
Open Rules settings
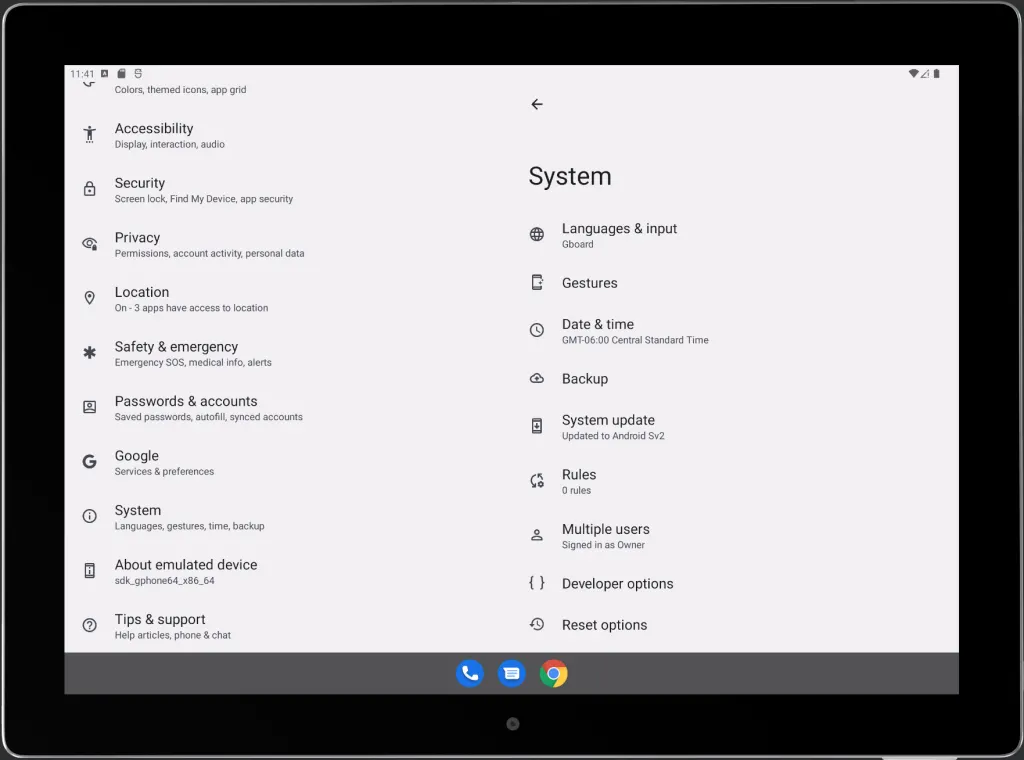click(735, 481)
